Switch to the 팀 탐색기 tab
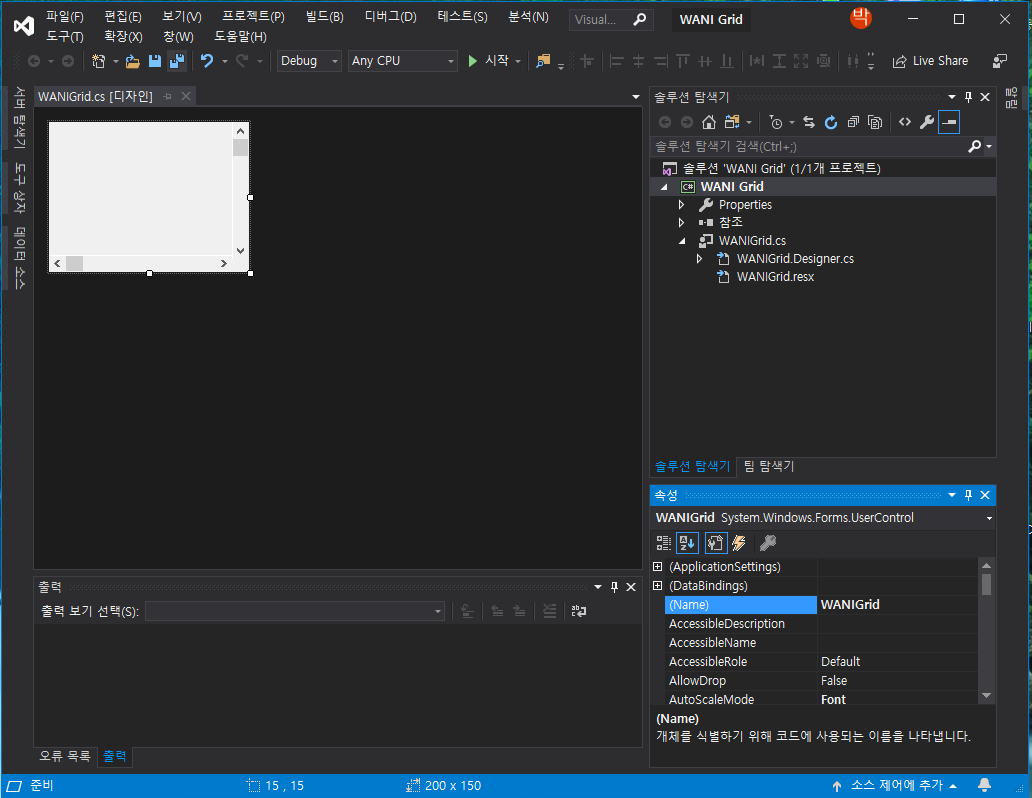This screenshot has width=1032, height=798. (x=769, y=467)
